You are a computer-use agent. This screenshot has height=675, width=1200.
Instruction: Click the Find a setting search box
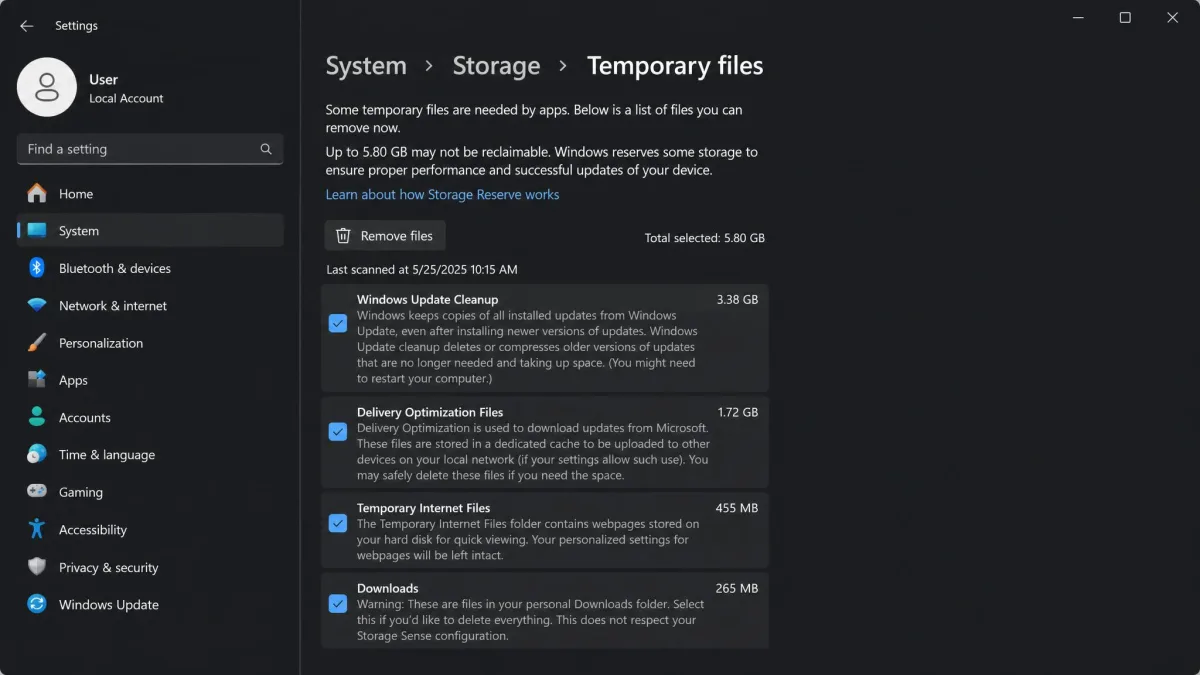tap(150, 149)
